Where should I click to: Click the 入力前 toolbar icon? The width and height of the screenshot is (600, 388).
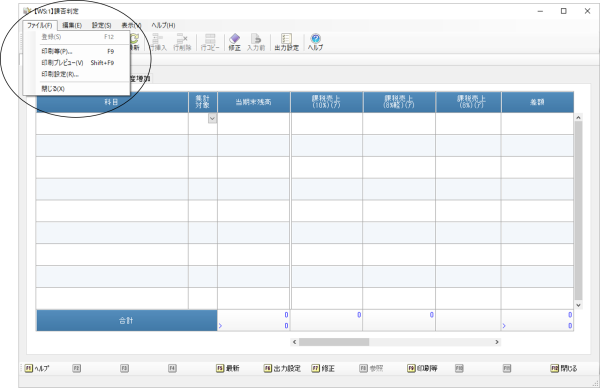point(256,42)
